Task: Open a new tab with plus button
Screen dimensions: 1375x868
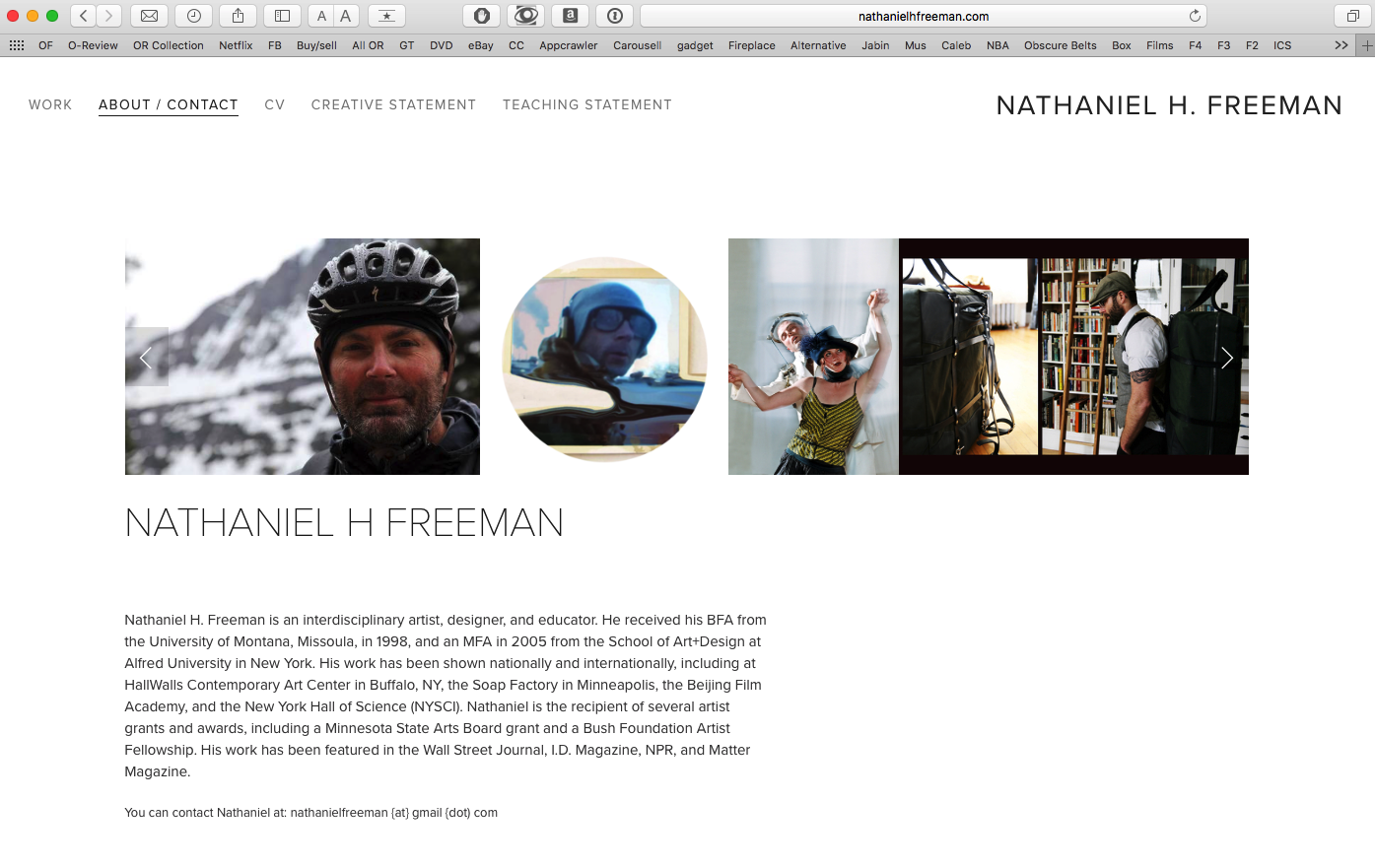Action: coord(1366,45)
